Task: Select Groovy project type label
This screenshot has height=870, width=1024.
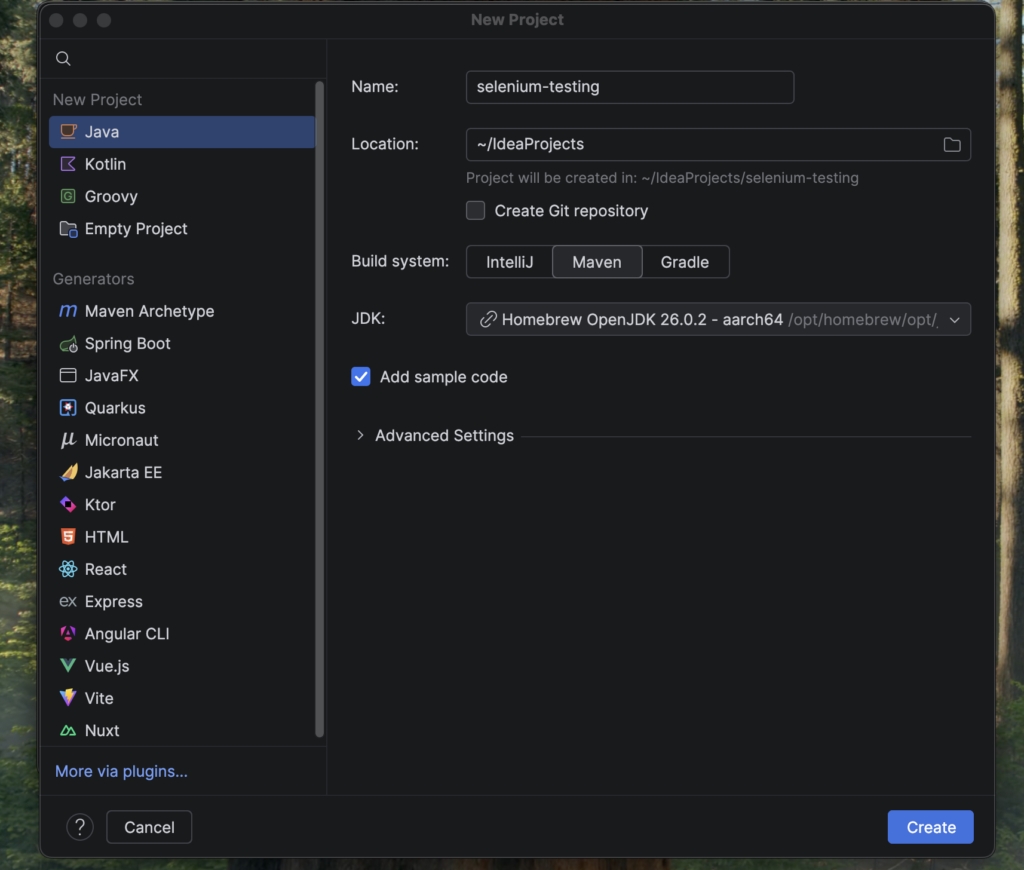Action: [111, 197]
